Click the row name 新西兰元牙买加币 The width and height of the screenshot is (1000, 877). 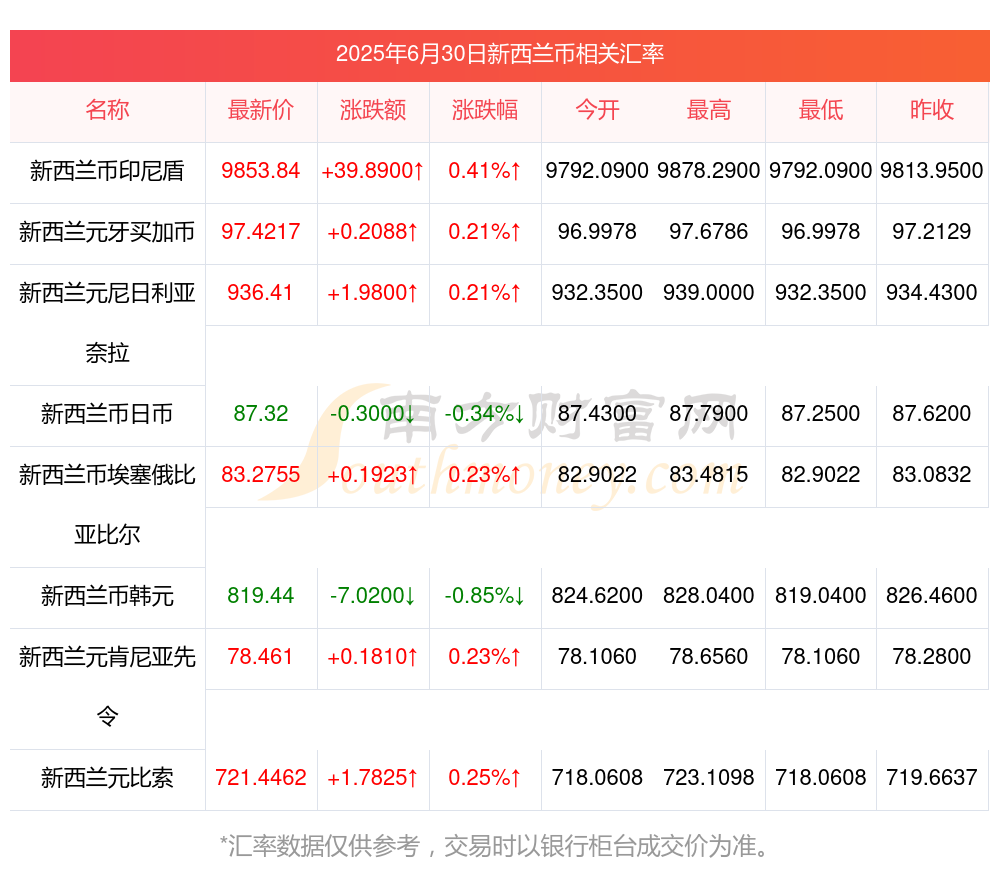(107, 232)
